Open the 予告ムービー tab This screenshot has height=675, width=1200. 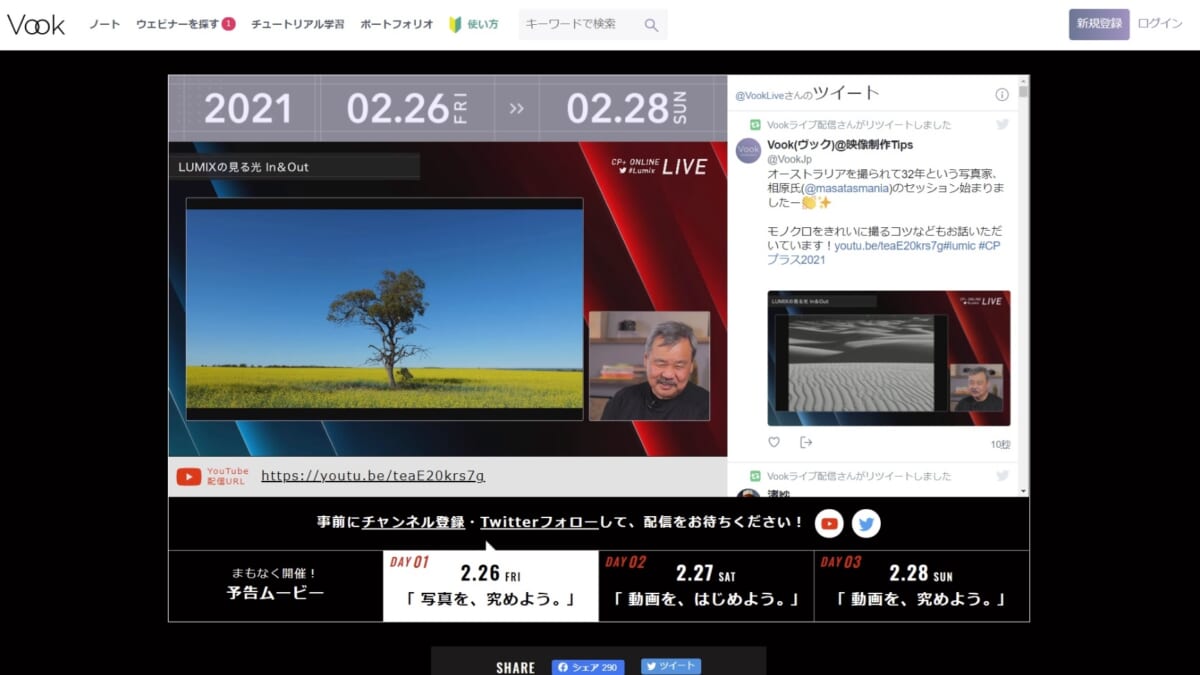coord(275,586)
